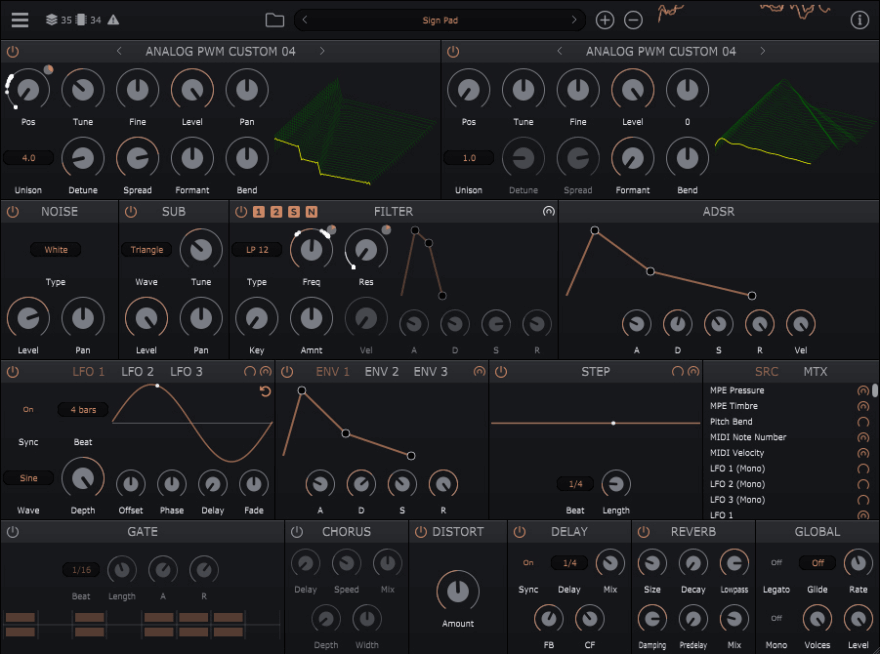This screenshot has width=880, height=654.
Task: Click the warning triangle icon
Action: point(113,20)
